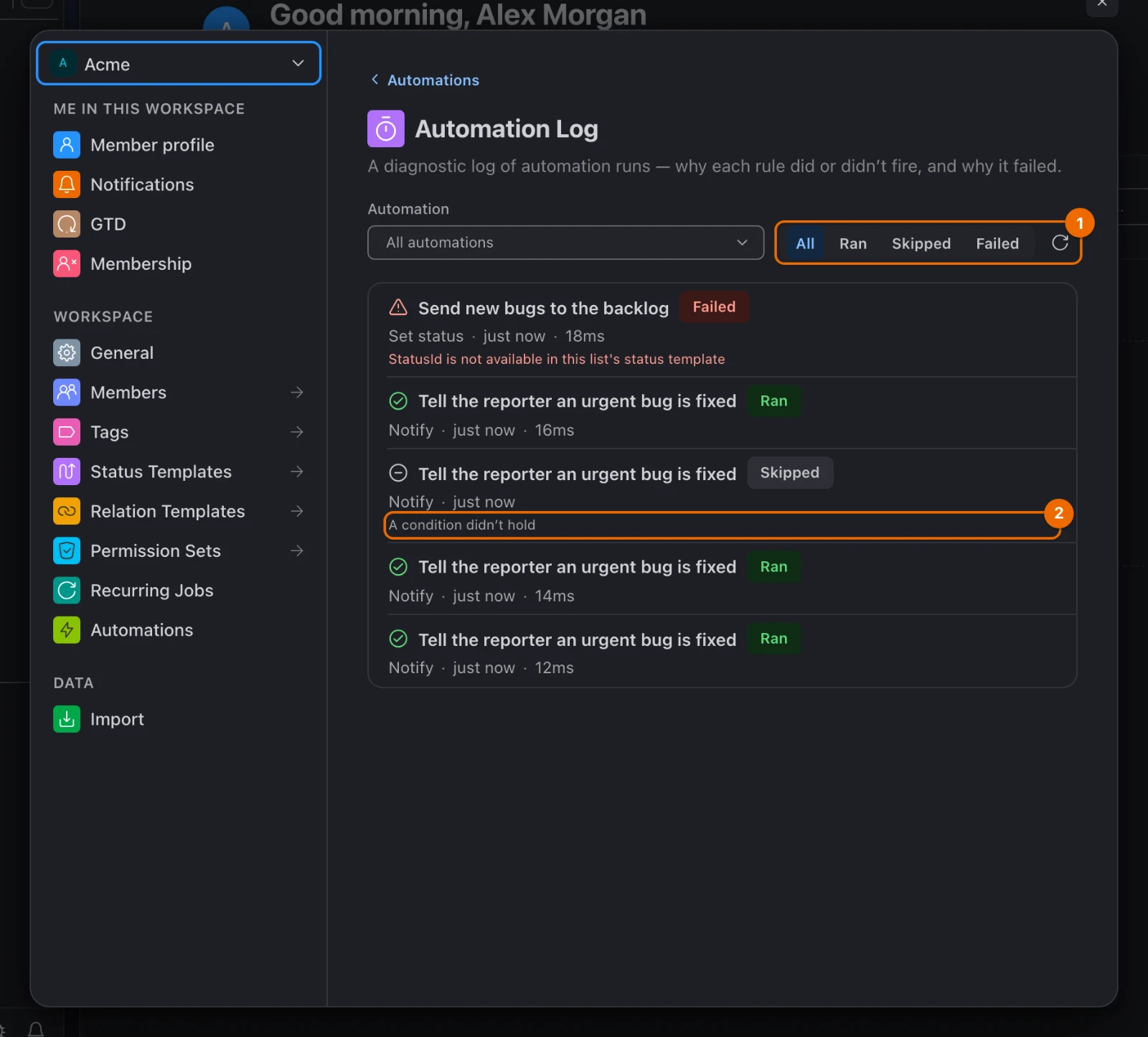Click the warning icon on failed backlog run
1148x1037 pixels.
(x=398, y=308)
